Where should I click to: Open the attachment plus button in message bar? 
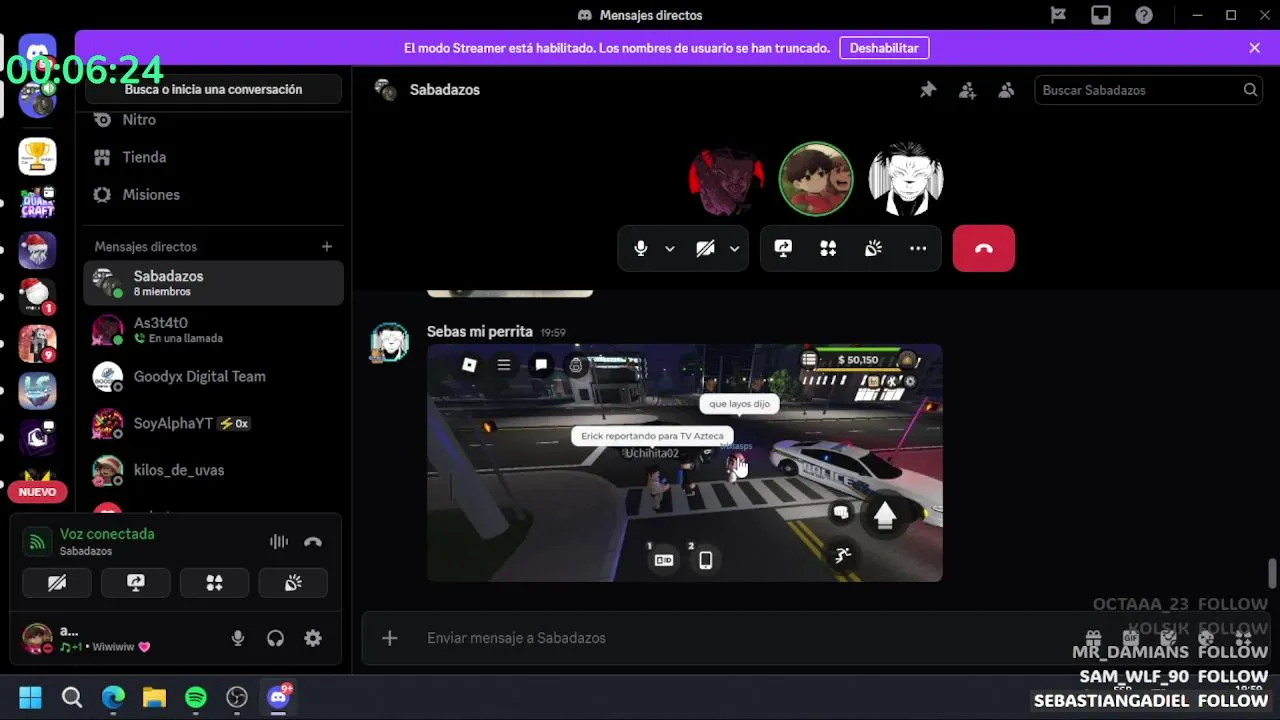pos(390,638)
